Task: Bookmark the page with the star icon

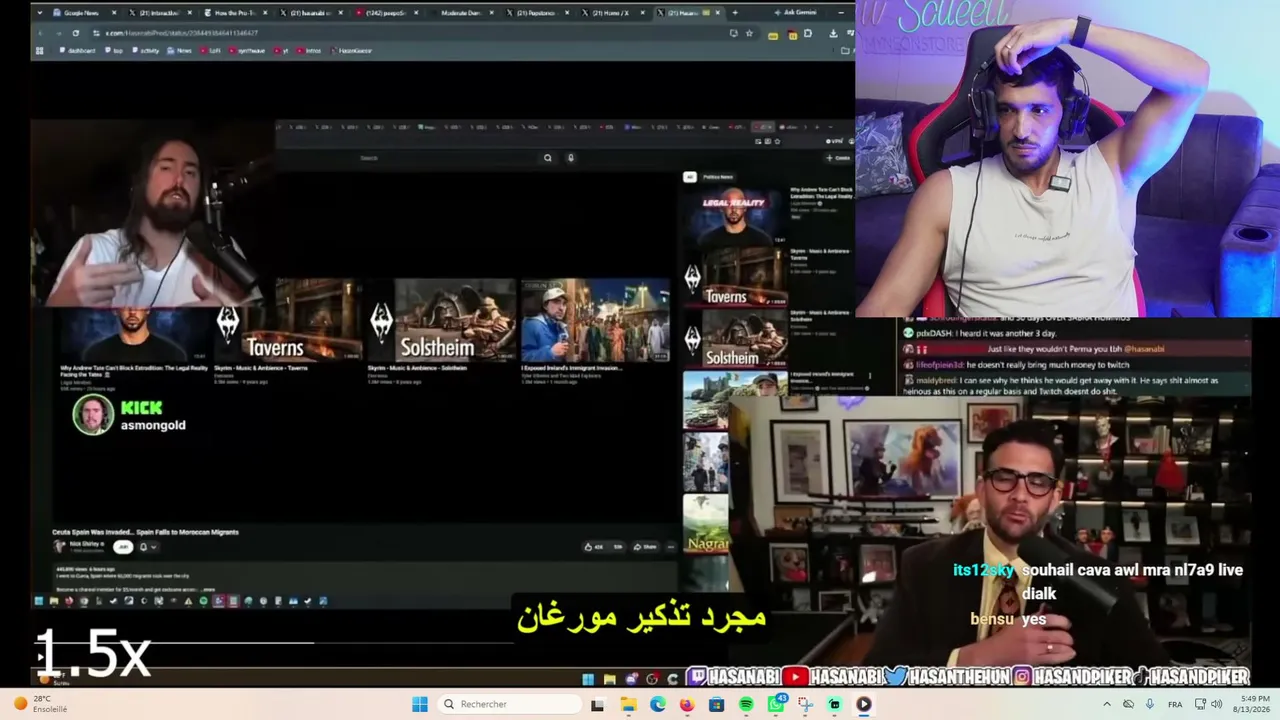Action: 749,33
